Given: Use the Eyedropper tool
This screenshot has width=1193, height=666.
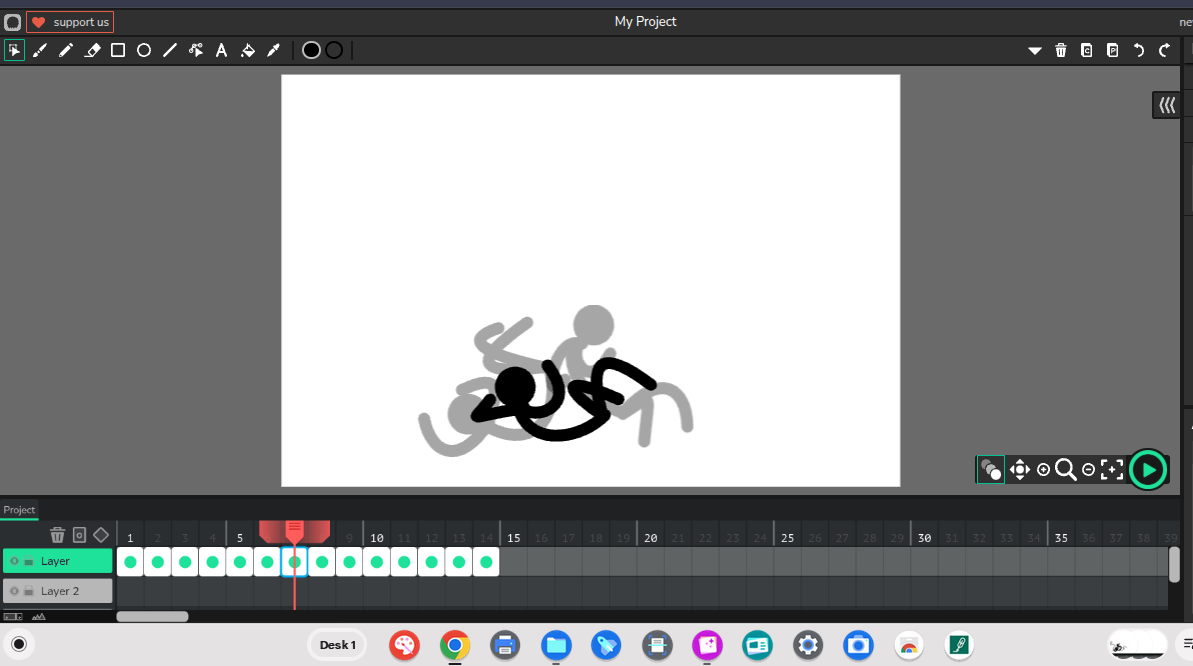Looking at the screenshot, I should pyautogui.click(x=273, y=50).
